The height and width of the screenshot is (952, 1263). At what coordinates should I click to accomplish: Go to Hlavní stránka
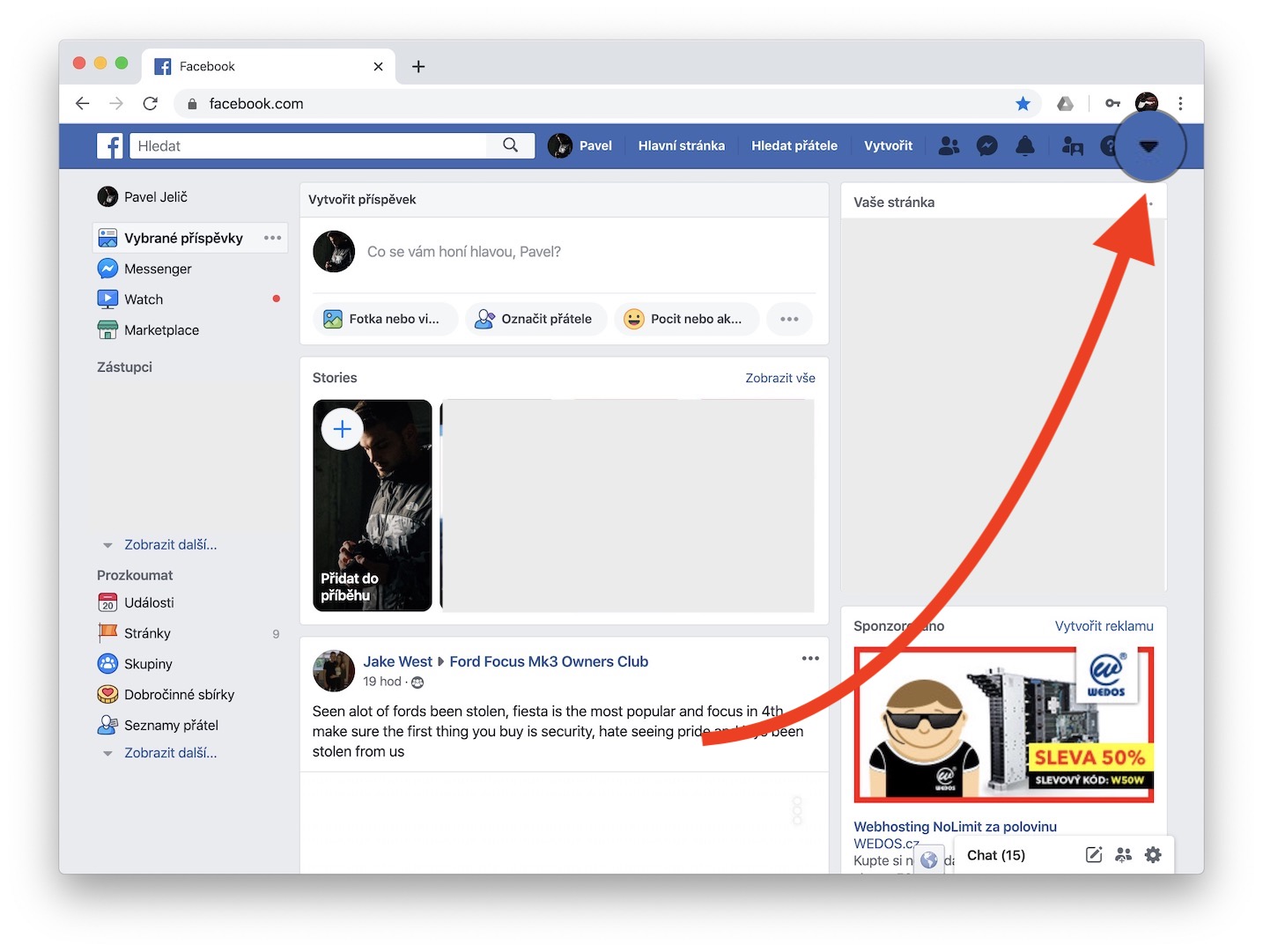682,146
